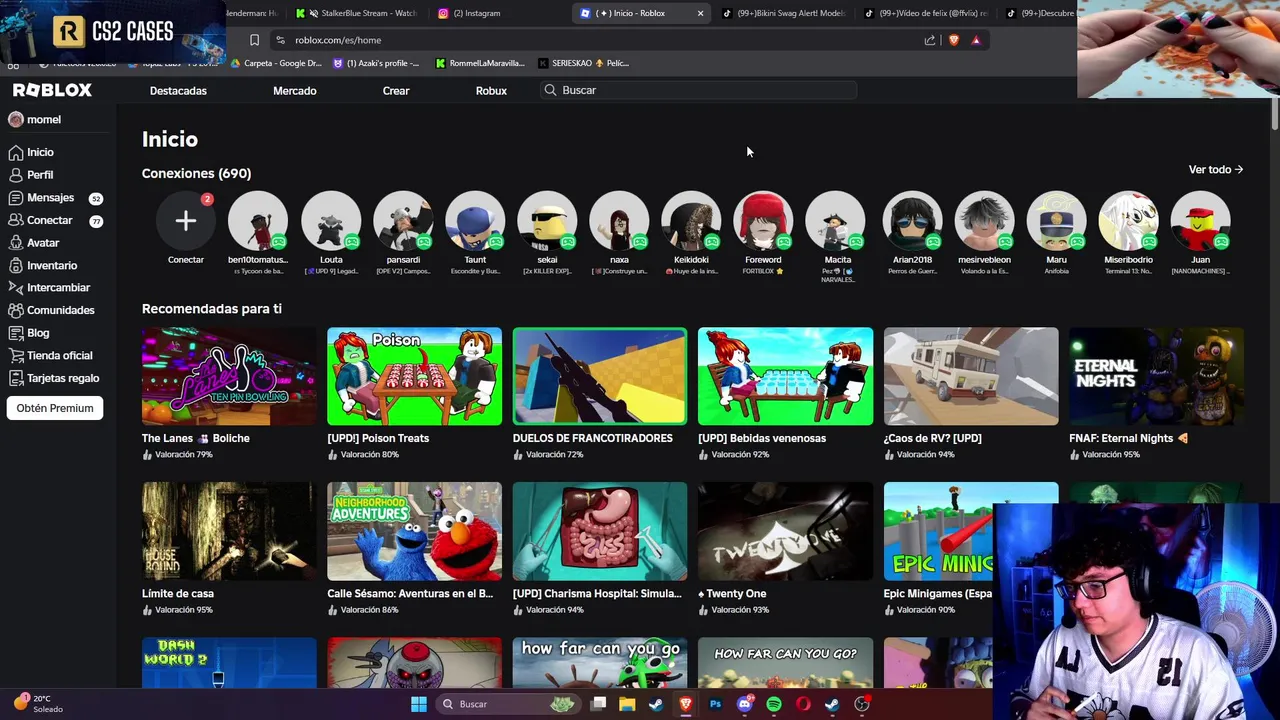Open Spotify from the taskbar
Viewport: 1280px width, 720px height.
[x=774, y=704]
